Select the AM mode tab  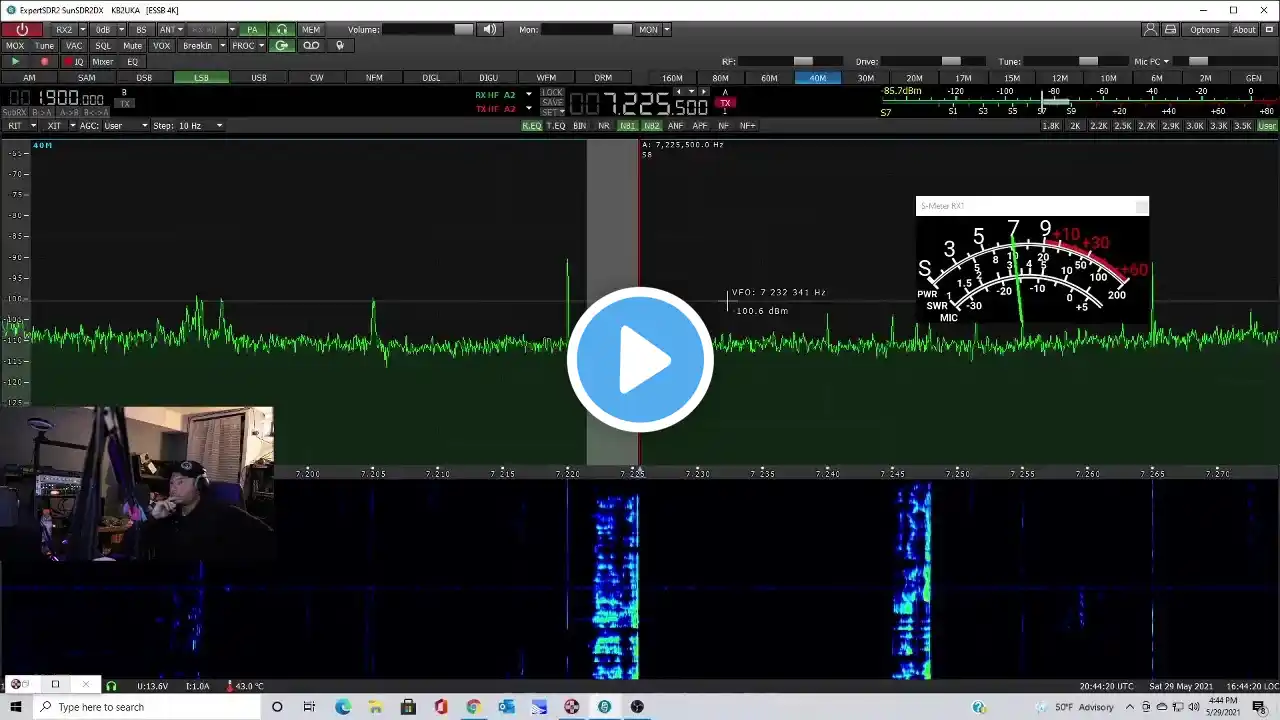[x=29, y=78]
